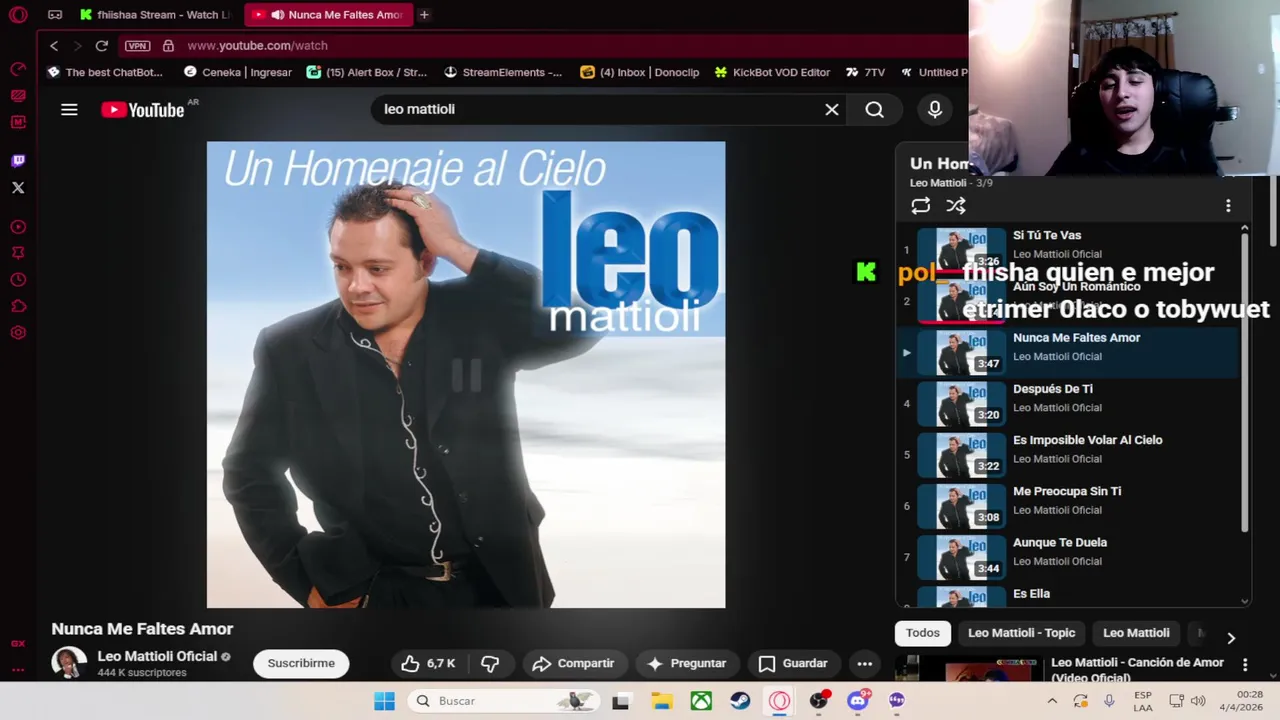This screenshot has width=1280, height=720.
Task: Open suggested video 'Leo Mattioli - Canción de Amor'
Action: point(1137,669)
